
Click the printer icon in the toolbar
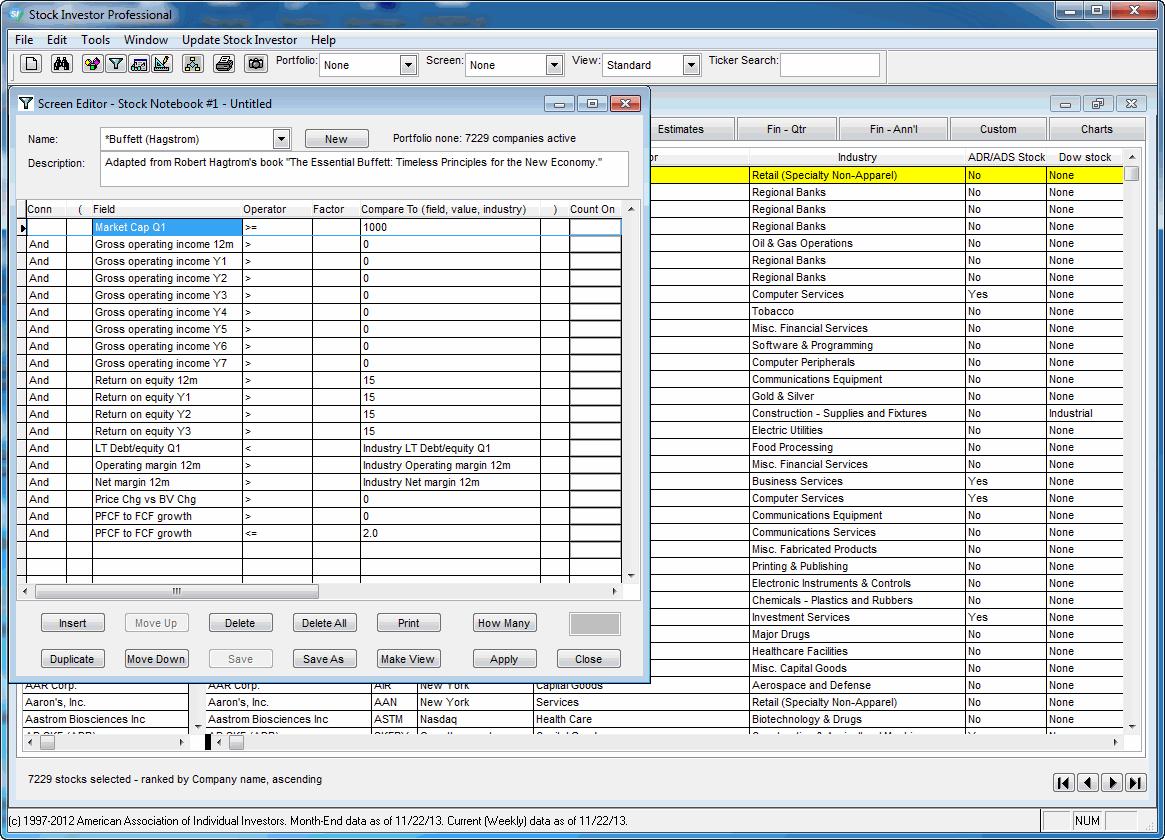coord(225,62)
